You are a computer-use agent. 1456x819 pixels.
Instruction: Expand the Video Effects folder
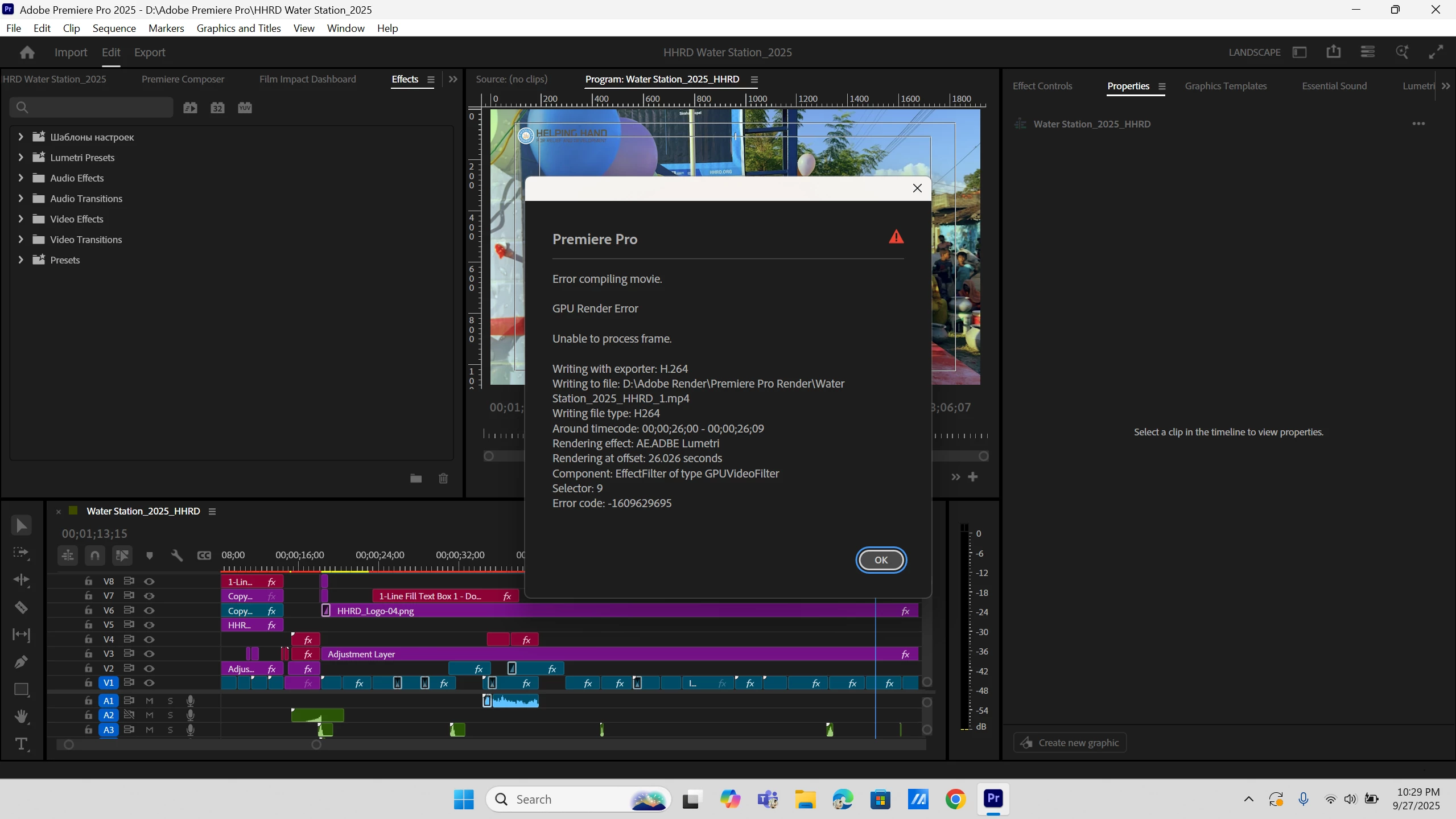click(21, 219)
